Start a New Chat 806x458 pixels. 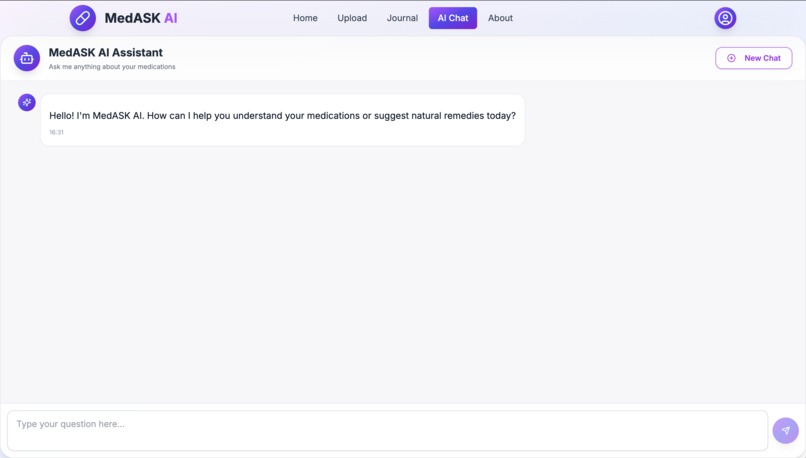click(754, 58)
